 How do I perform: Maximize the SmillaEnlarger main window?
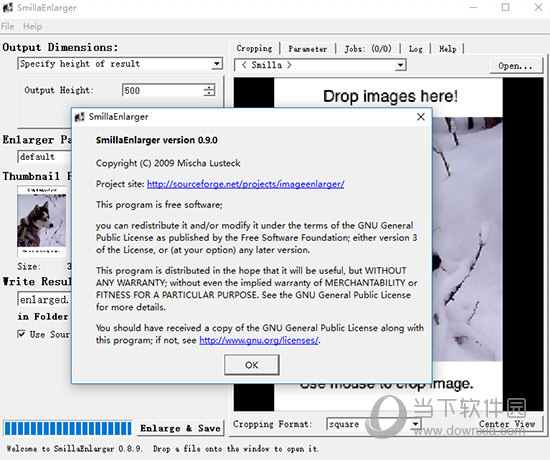point(505,7)
